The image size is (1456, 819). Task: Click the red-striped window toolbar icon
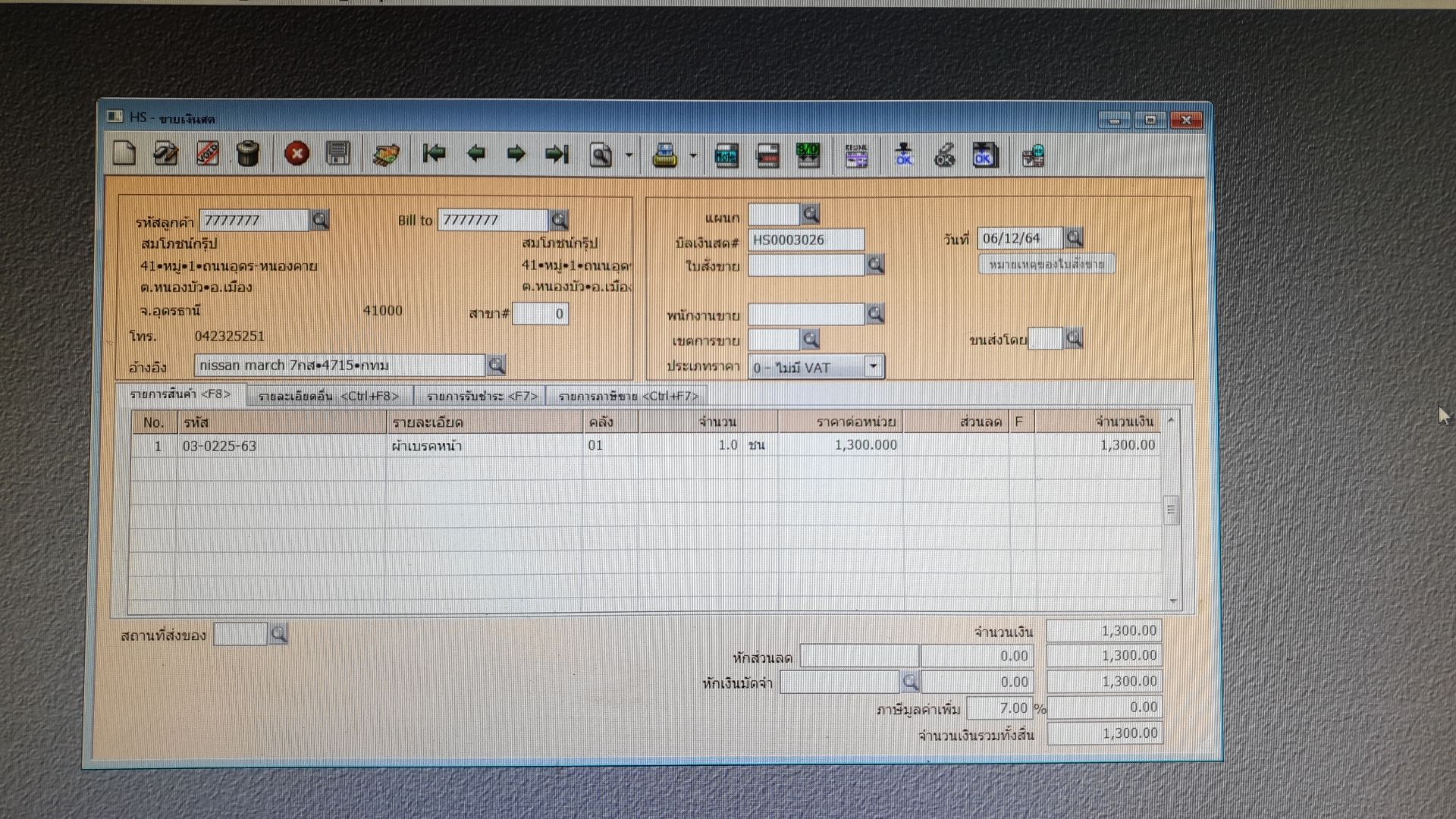point(767,155)
